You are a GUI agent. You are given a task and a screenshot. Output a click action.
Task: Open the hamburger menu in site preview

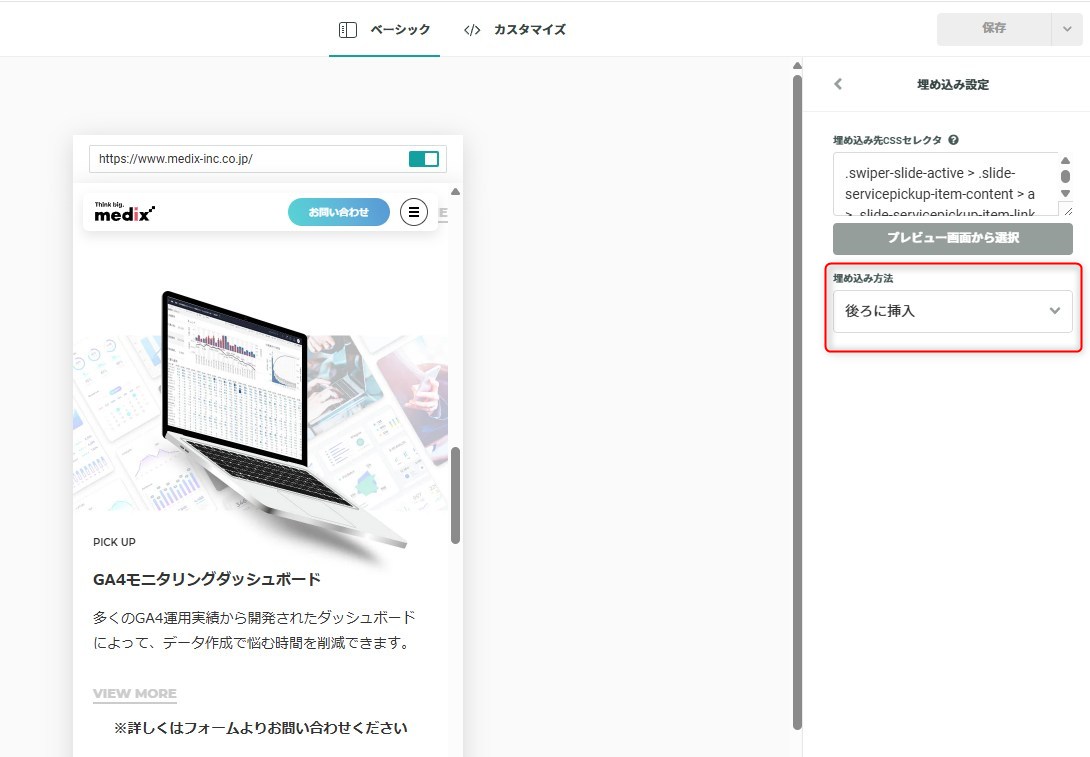tap(414, 212)
